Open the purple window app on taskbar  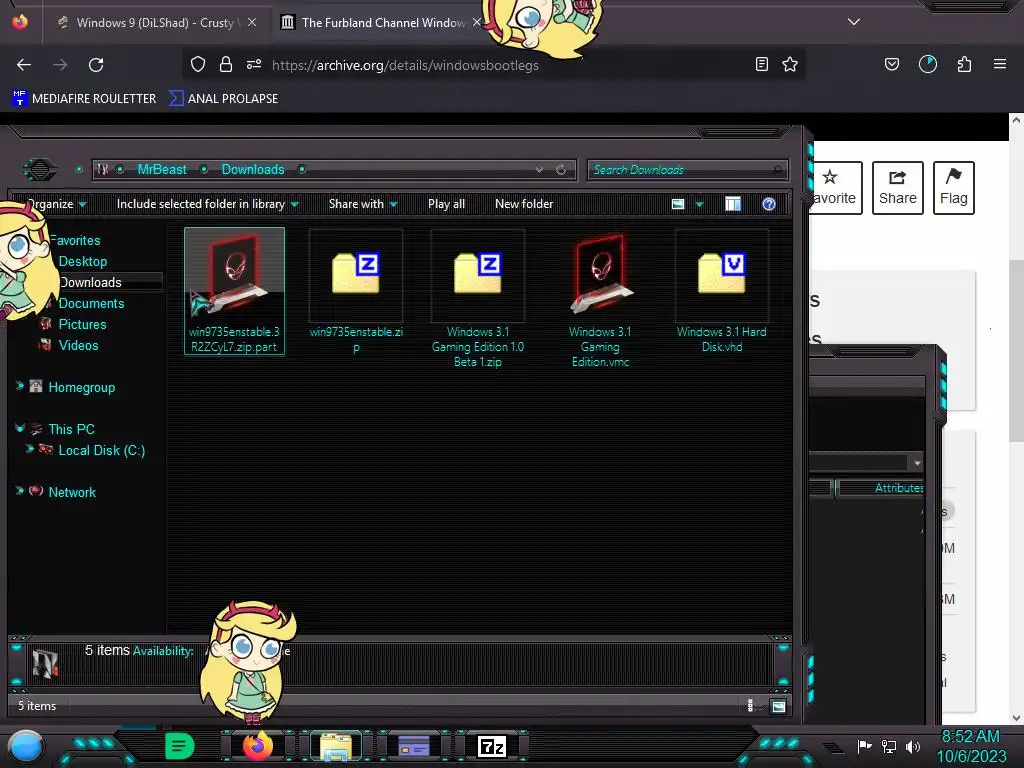(x=413, y=746)
